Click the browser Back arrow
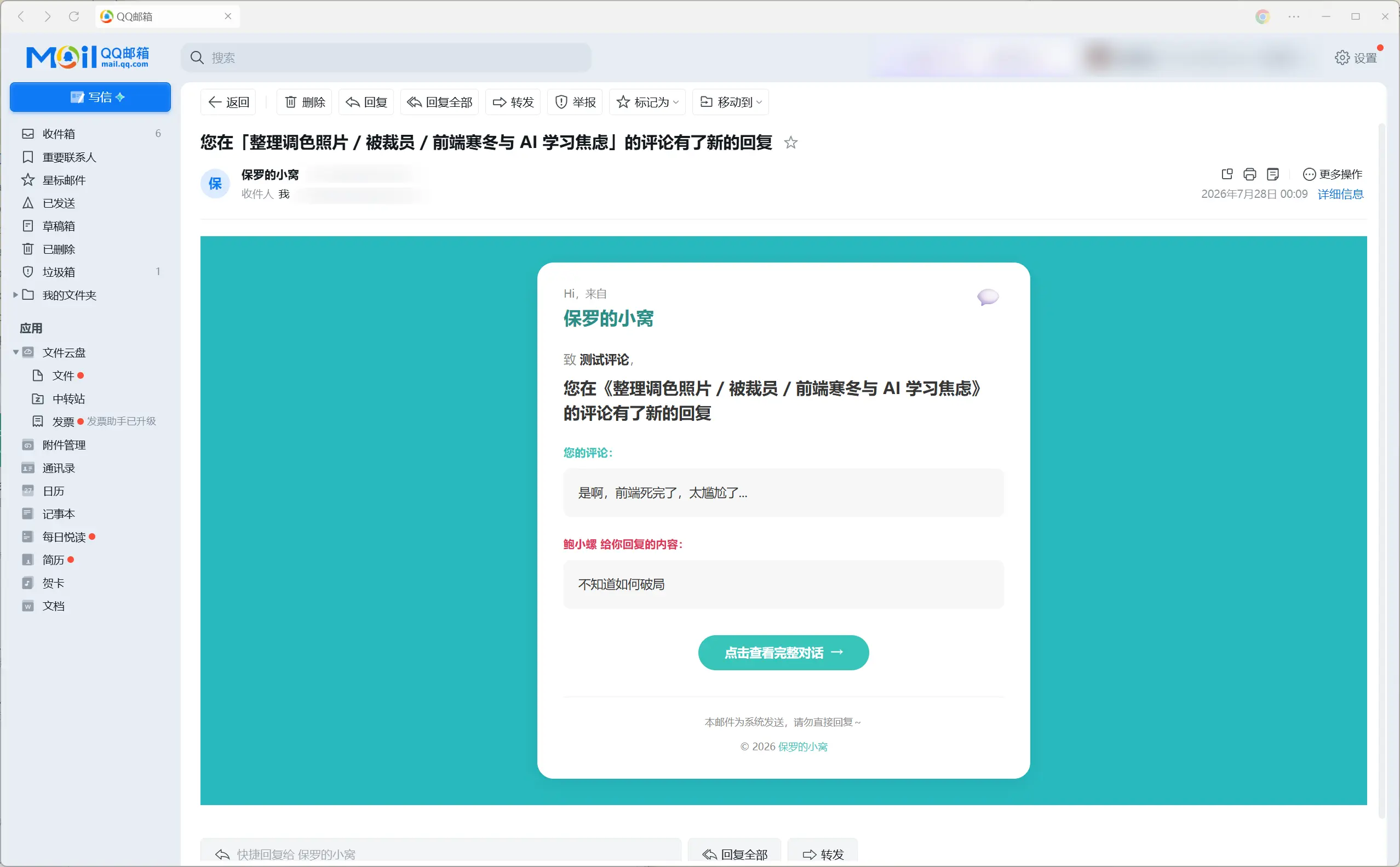Image resolution: width=1400 pixels, height=867 pixels. [x=21, y=16]
